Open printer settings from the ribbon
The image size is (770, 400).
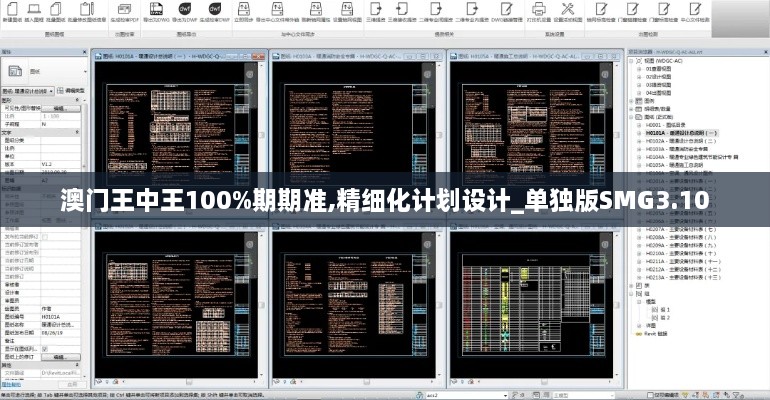[539, 9]
